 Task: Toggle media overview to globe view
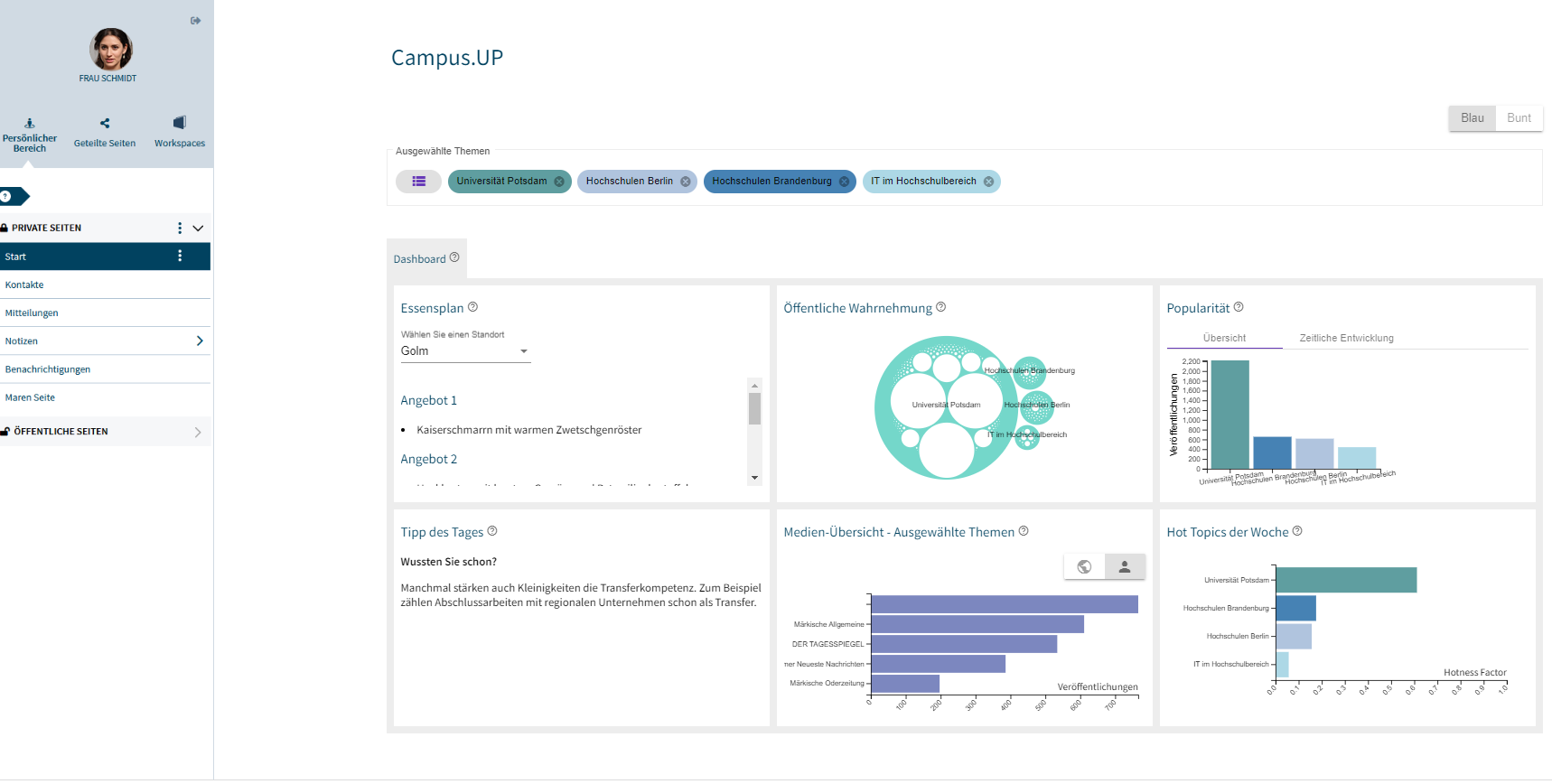click(1084, 566)
